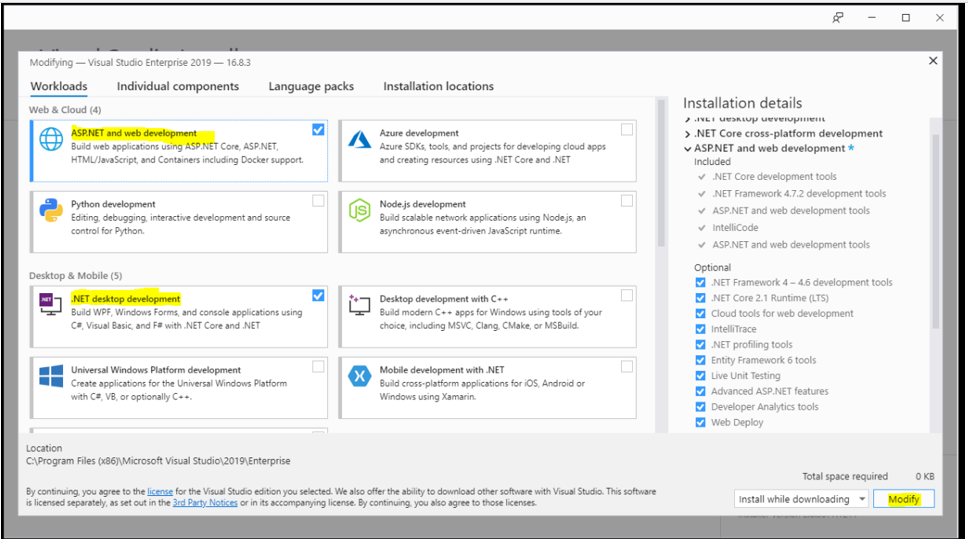Open the 3rd Party Notices link

coord(205,503)
